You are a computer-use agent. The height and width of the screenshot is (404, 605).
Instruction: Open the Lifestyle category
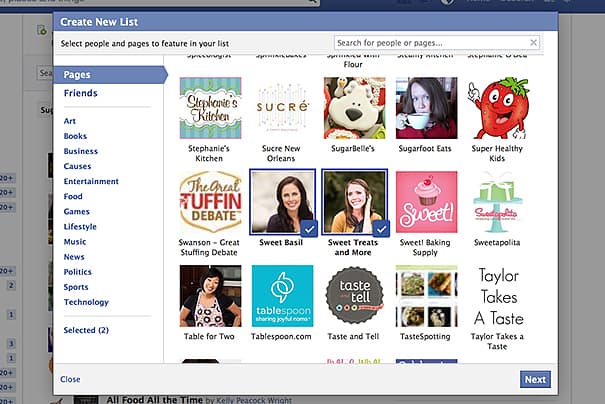pyautogui.click(x=80, y=227)
